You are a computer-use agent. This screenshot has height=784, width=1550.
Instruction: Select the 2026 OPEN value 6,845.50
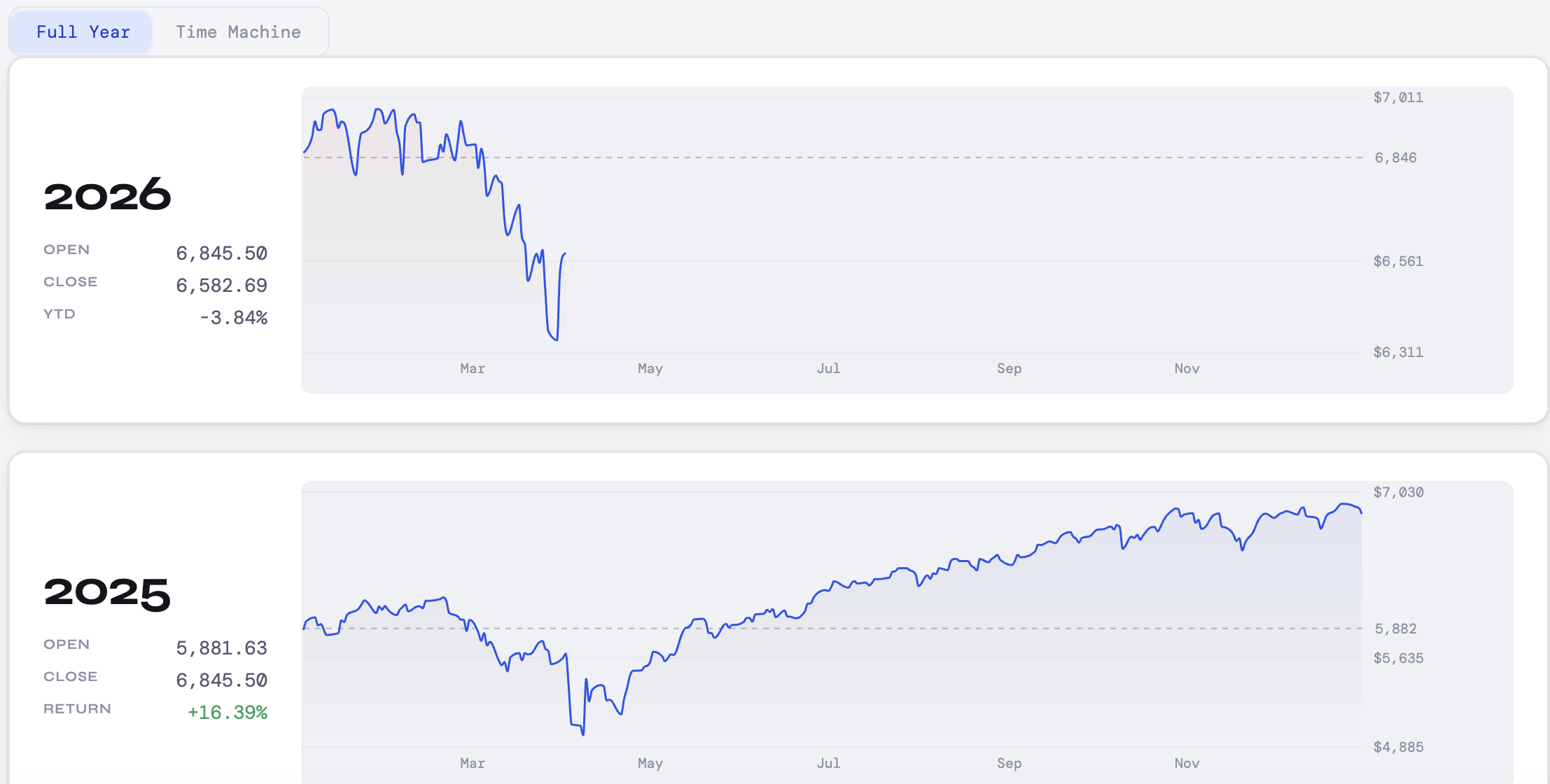point(221,253)
